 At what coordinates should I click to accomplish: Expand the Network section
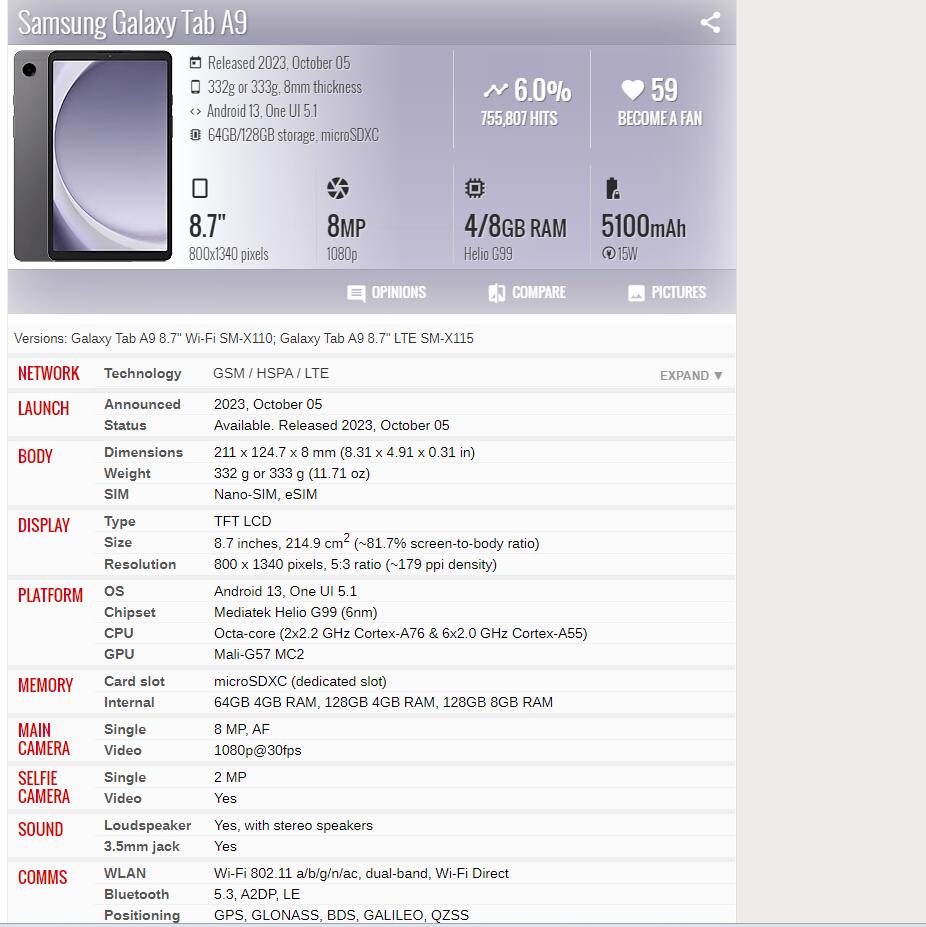pos(691,375)
